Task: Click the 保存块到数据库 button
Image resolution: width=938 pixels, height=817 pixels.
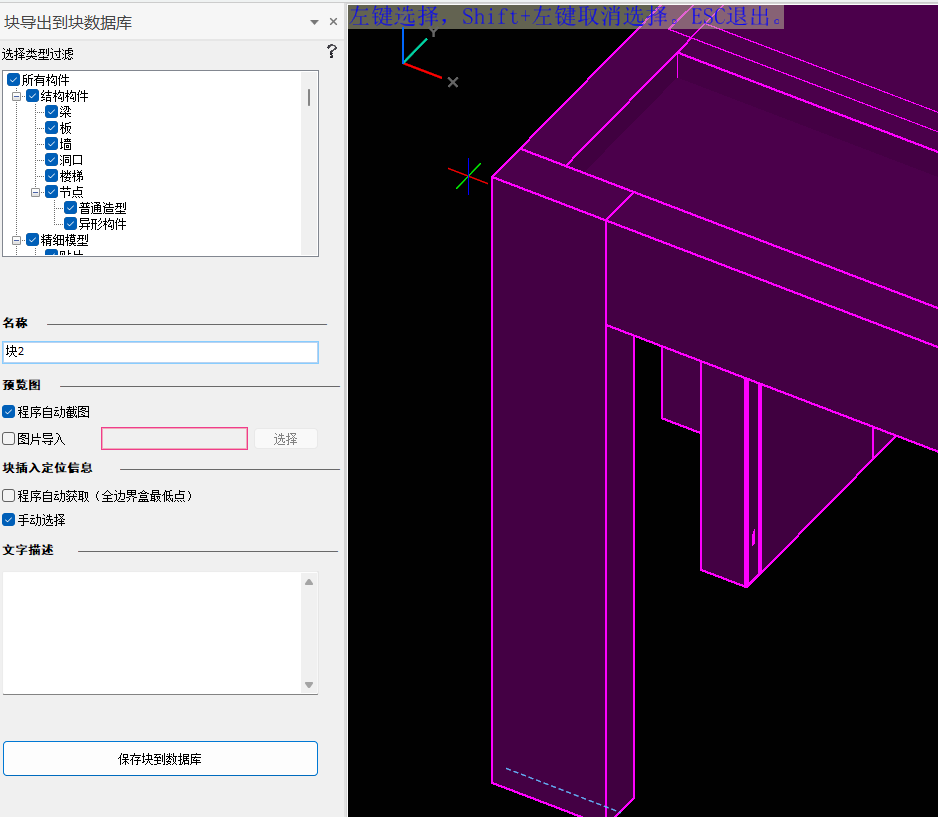Action: coord(160,759)
